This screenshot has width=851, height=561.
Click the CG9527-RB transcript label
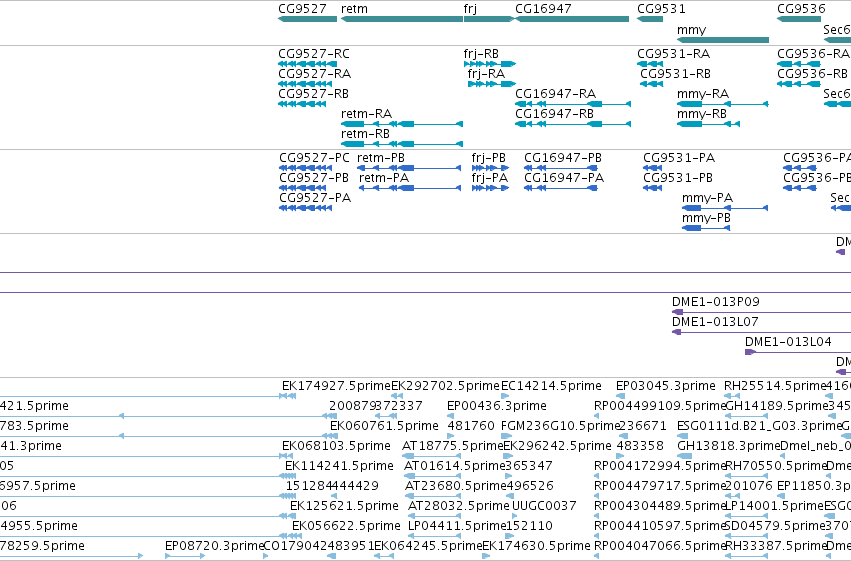[x=313, y=94]
